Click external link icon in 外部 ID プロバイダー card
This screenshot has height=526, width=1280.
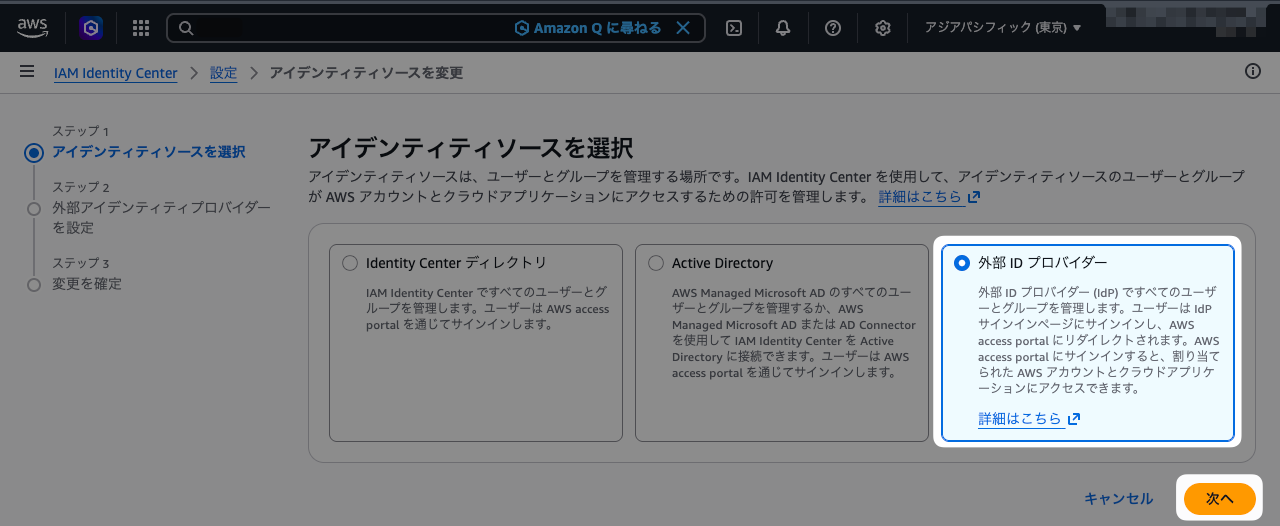1074,419
